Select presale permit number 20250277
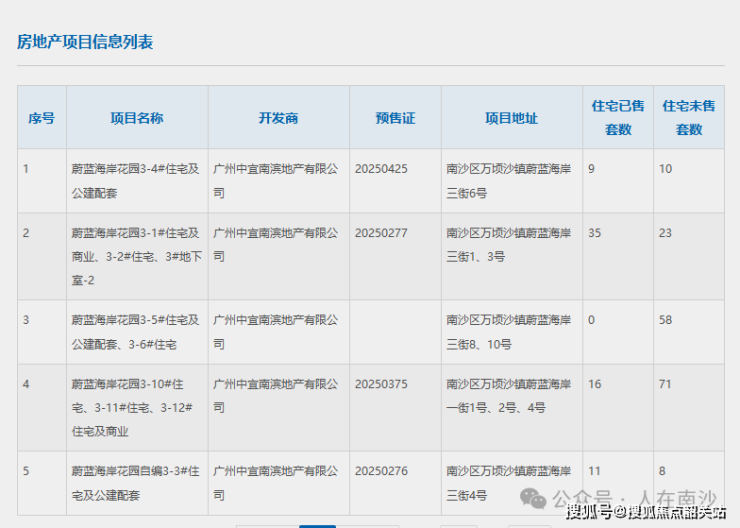The image size is (740, 528). pos(381,233)
